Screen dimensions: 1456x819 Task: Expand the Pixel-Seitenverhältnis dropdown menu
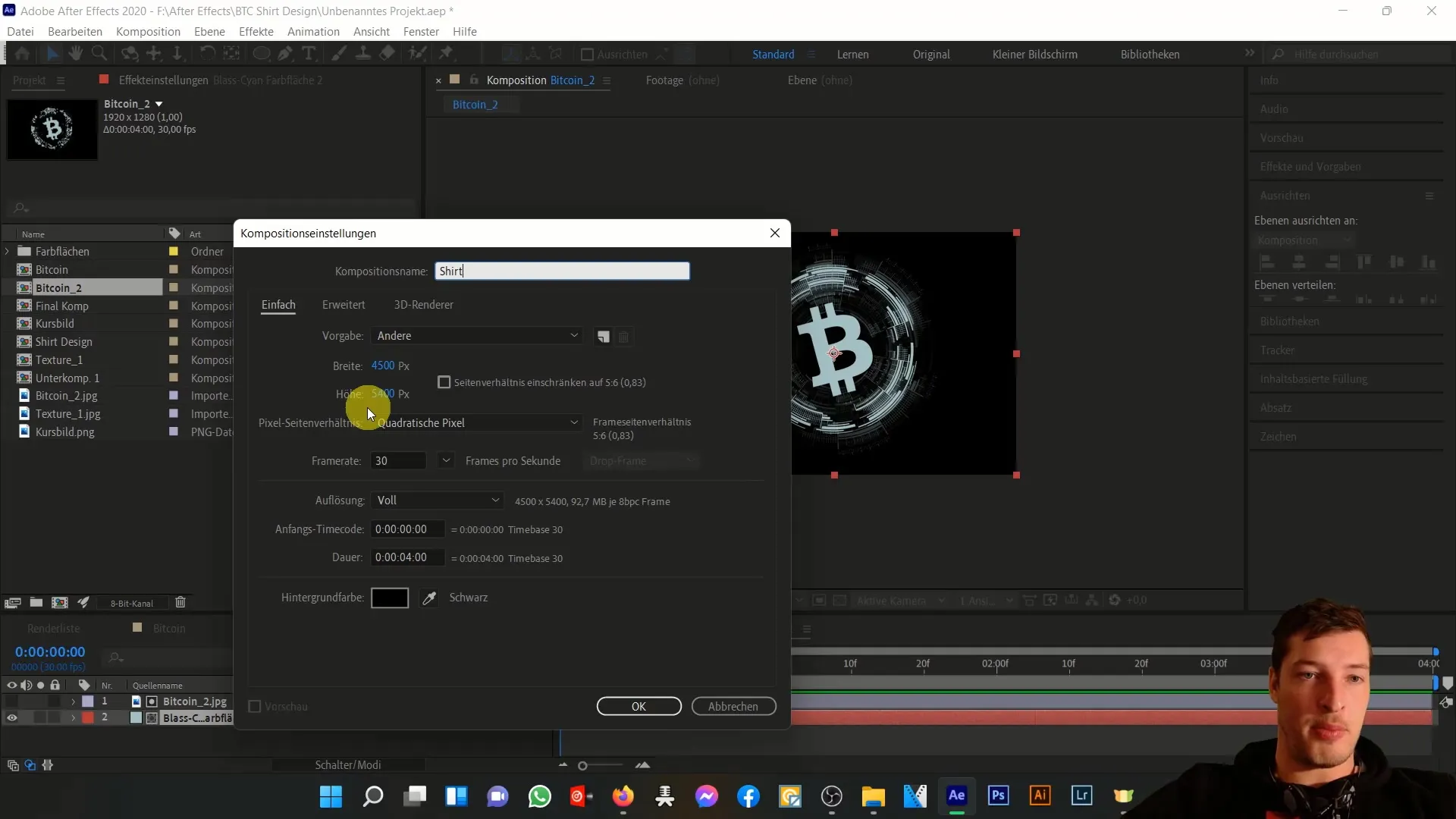point(574,422)
